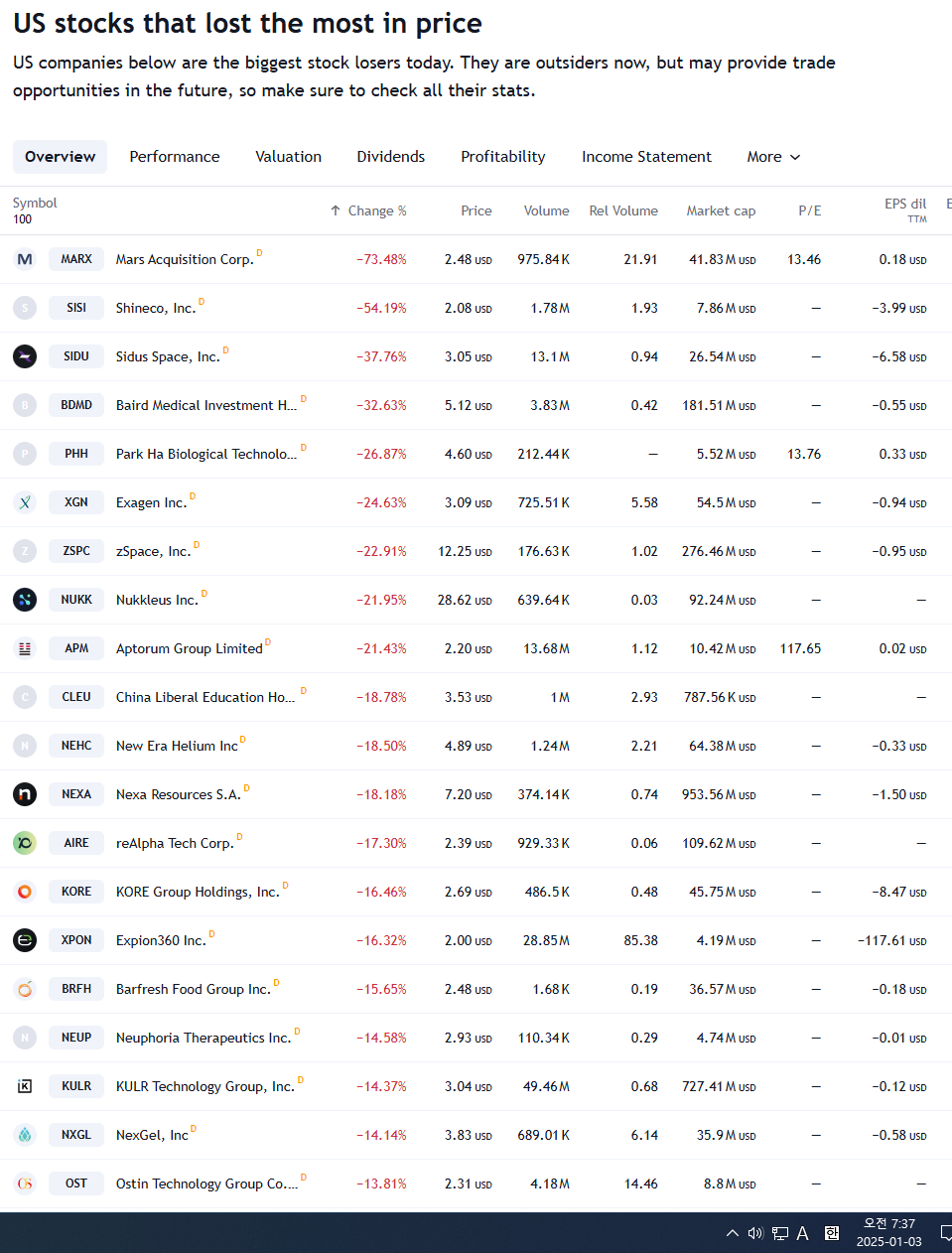Sort by the P/E column header
Viewport: 952px width, 1253px height.
coord(810,210)
